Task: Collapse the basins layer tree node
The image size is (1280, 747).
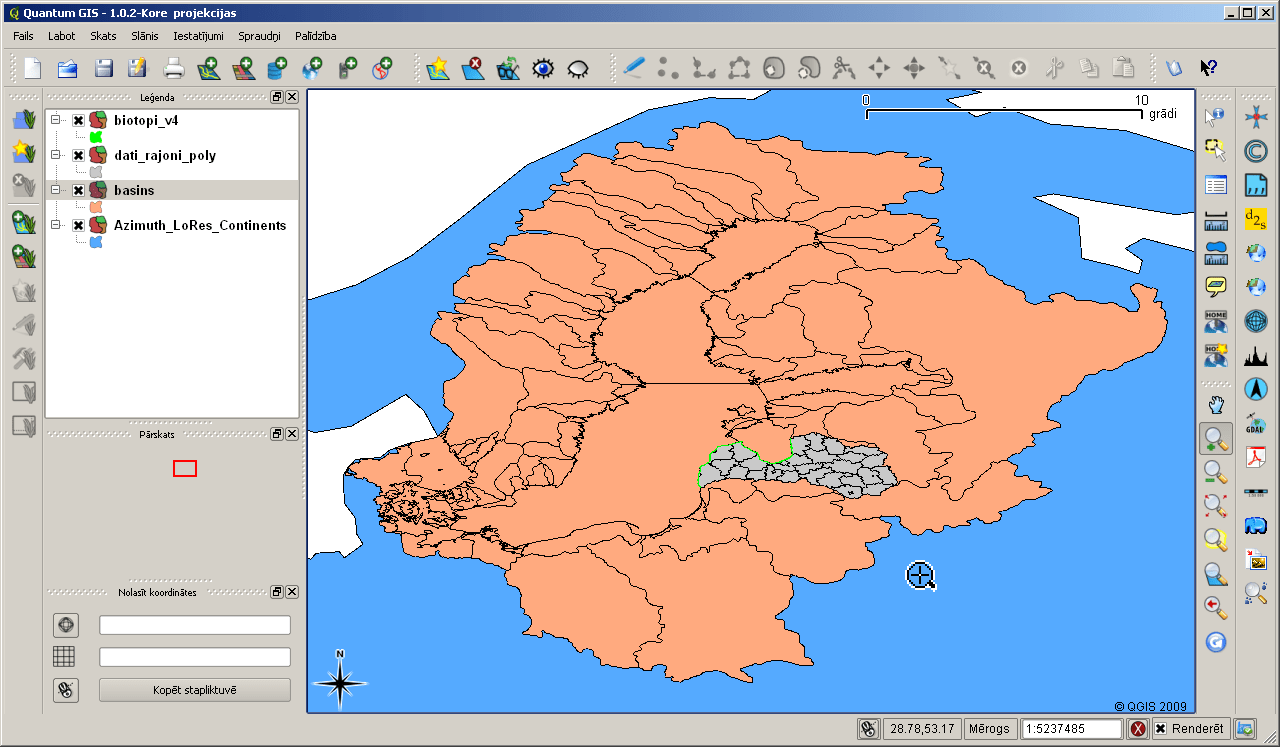Action: [56, 190]
